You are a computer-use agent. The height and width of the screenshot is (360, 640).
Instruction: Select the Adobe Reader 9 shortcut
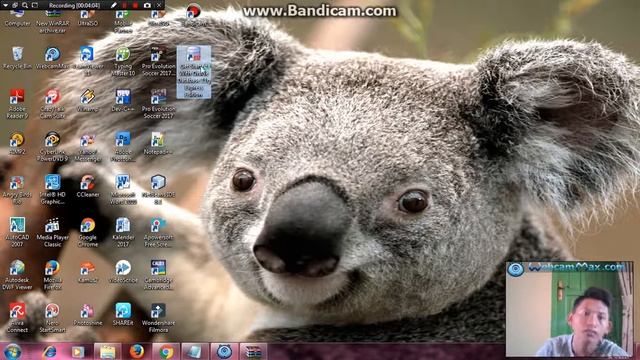[17, 104]
